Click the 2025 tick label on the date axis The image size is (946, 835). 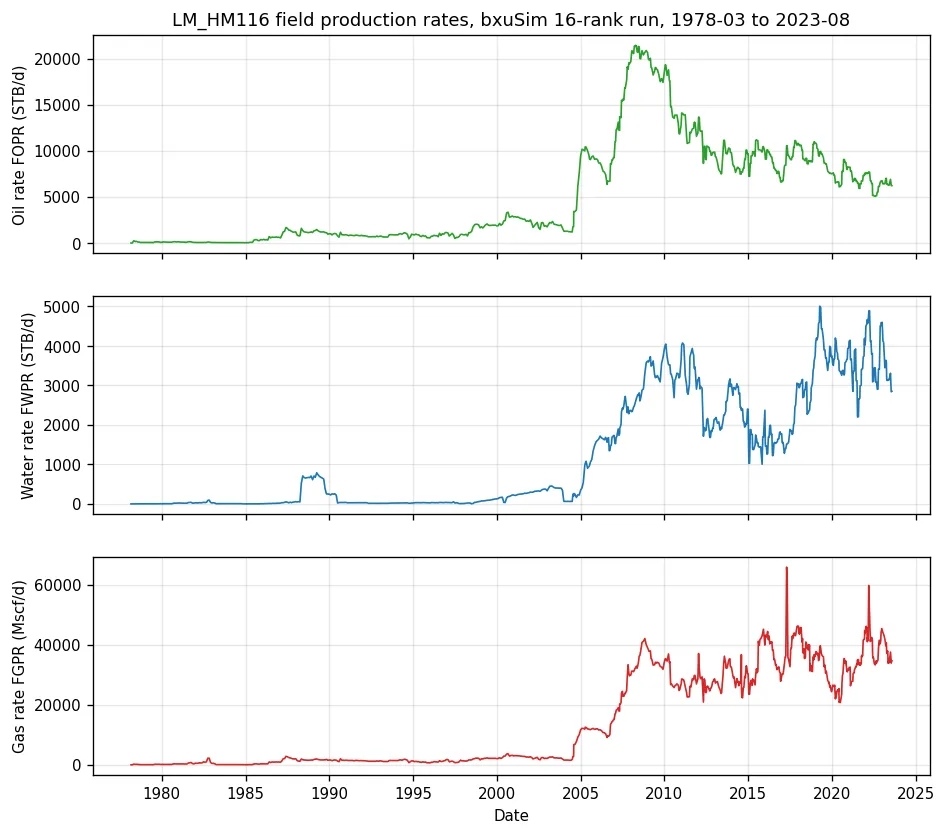(x=916, y=793)
